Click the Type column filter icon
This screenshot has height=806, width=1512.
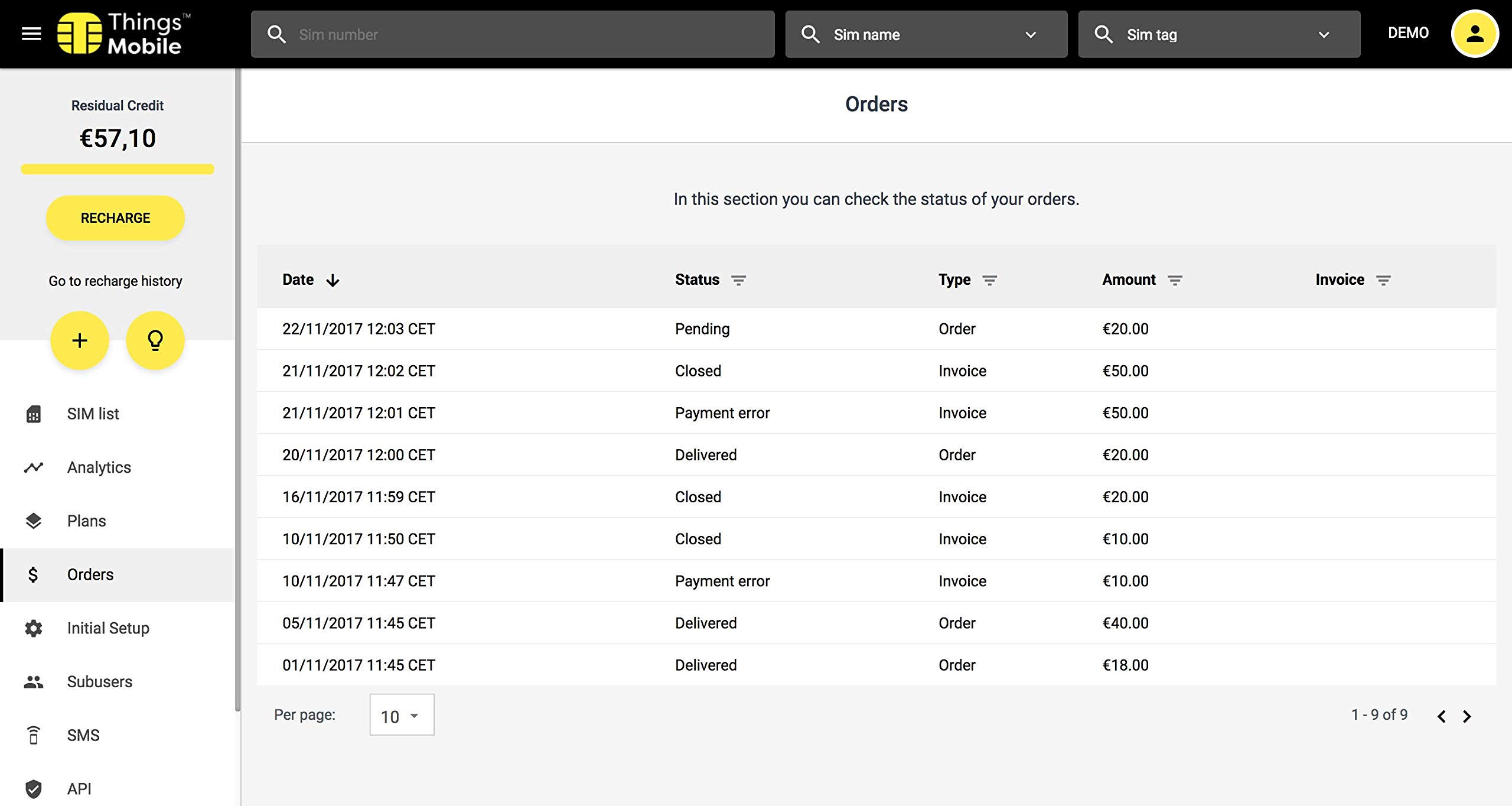pyautogui.click(x=989, y=280)
